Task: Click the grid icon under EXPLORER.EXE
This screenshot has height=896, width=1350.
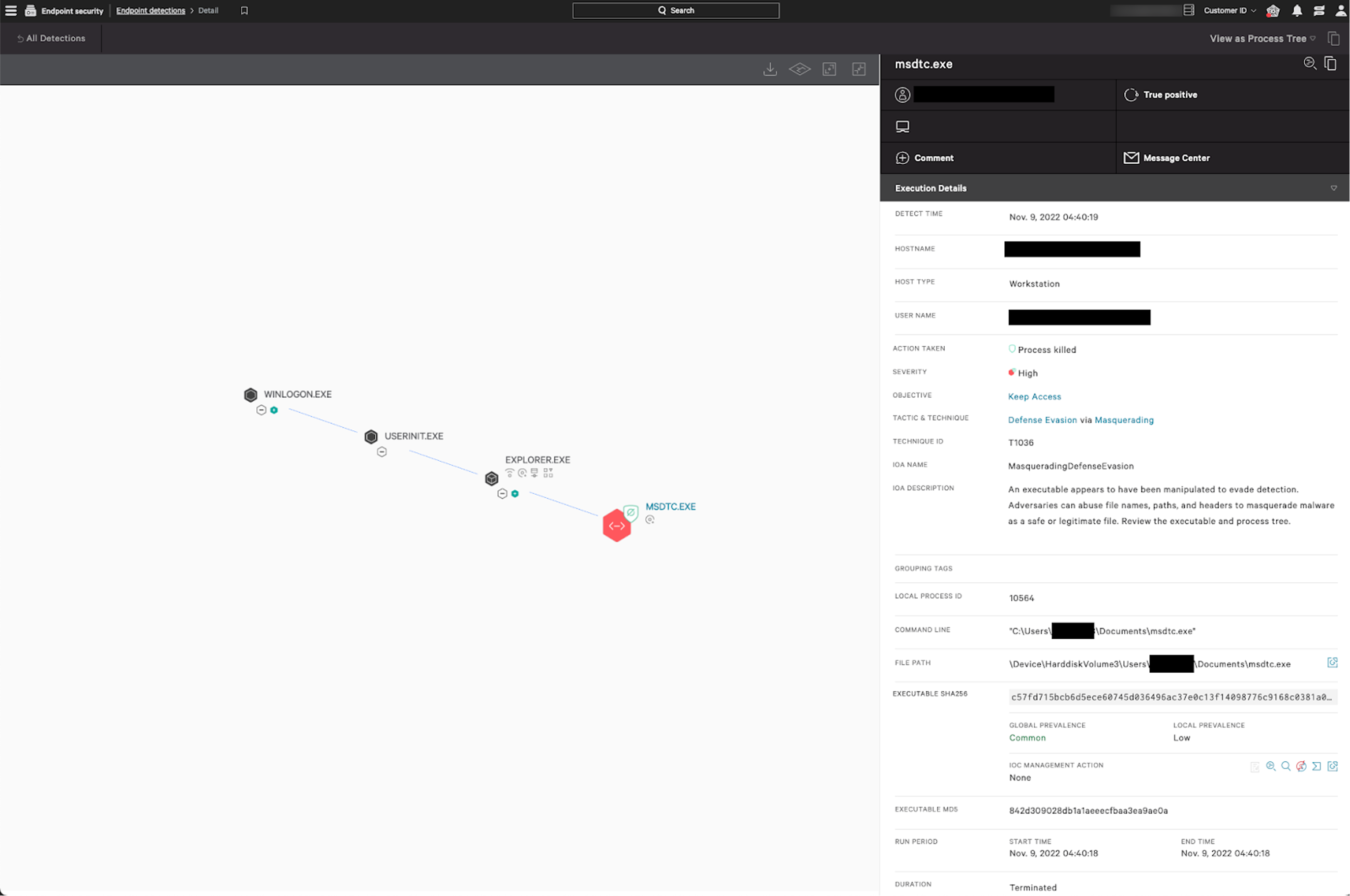Action: (548, 473)
